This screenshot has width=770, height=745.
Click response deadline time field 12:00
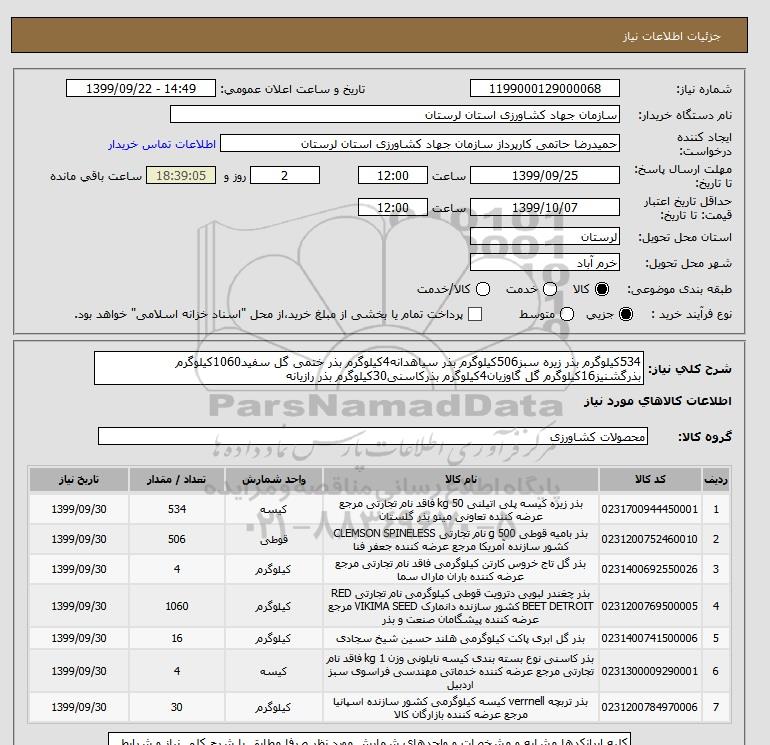[x=393, y=175]
